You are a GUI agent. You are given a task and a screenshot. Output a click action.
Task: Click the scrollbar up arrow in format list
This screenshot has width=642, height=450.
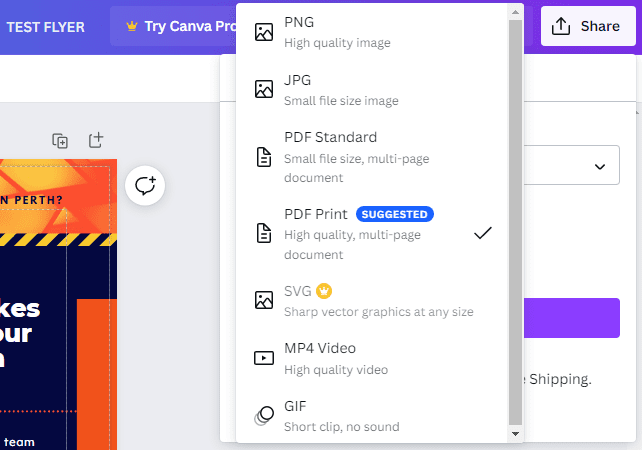(515, 12)
